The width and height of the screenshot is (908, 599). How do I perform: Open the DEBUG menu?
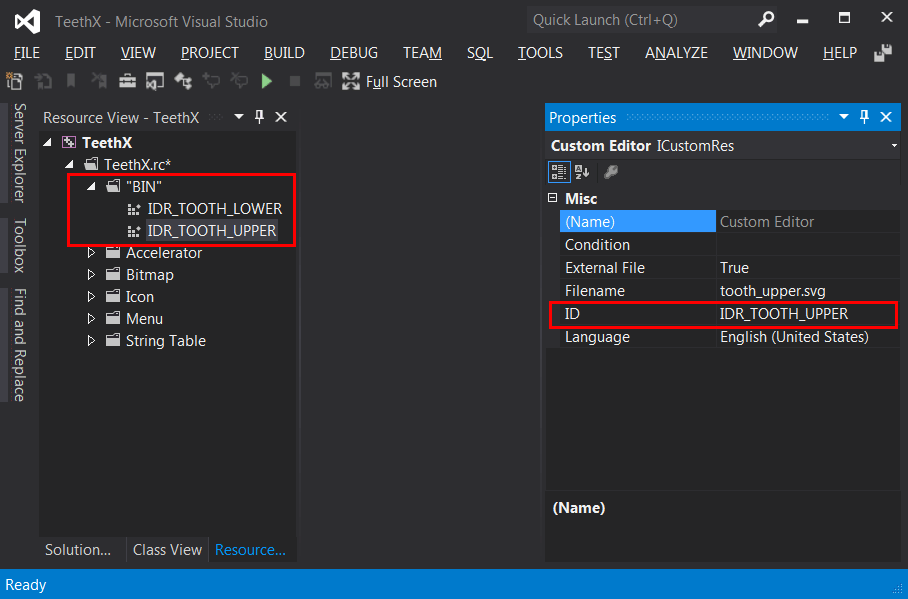[354, 53]
